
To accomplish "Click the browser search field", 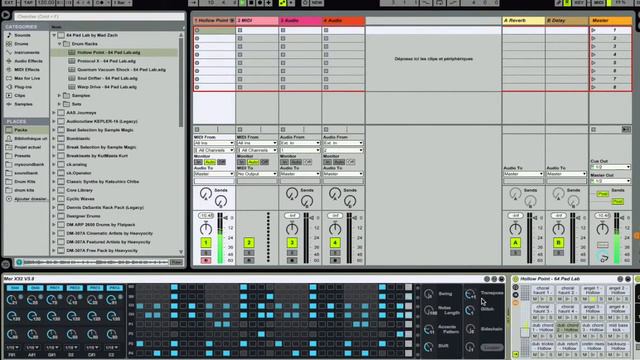I will coord(99,16).
